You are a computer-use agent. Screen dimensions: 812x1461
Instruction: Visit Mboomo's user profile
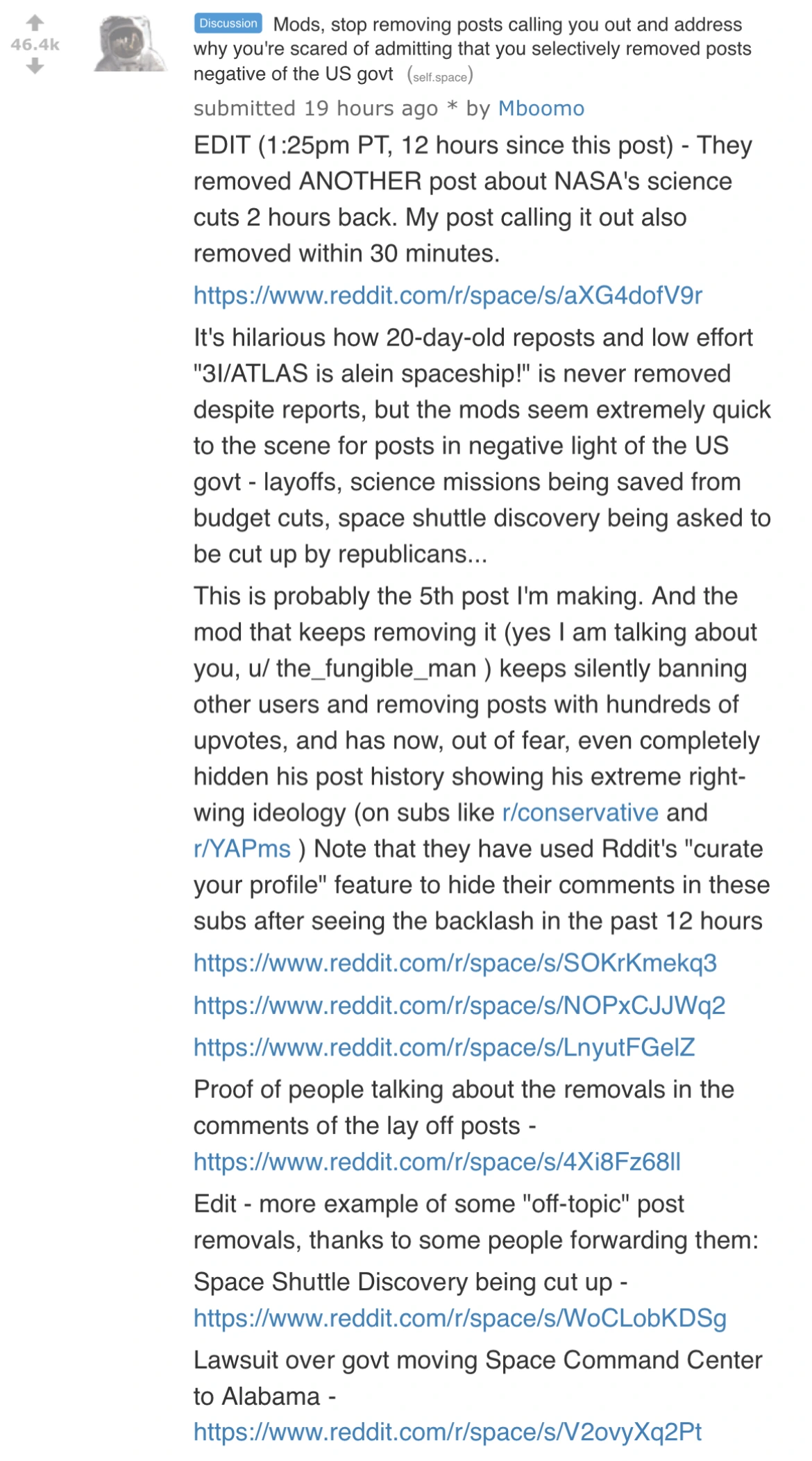(x=540, y=108)
